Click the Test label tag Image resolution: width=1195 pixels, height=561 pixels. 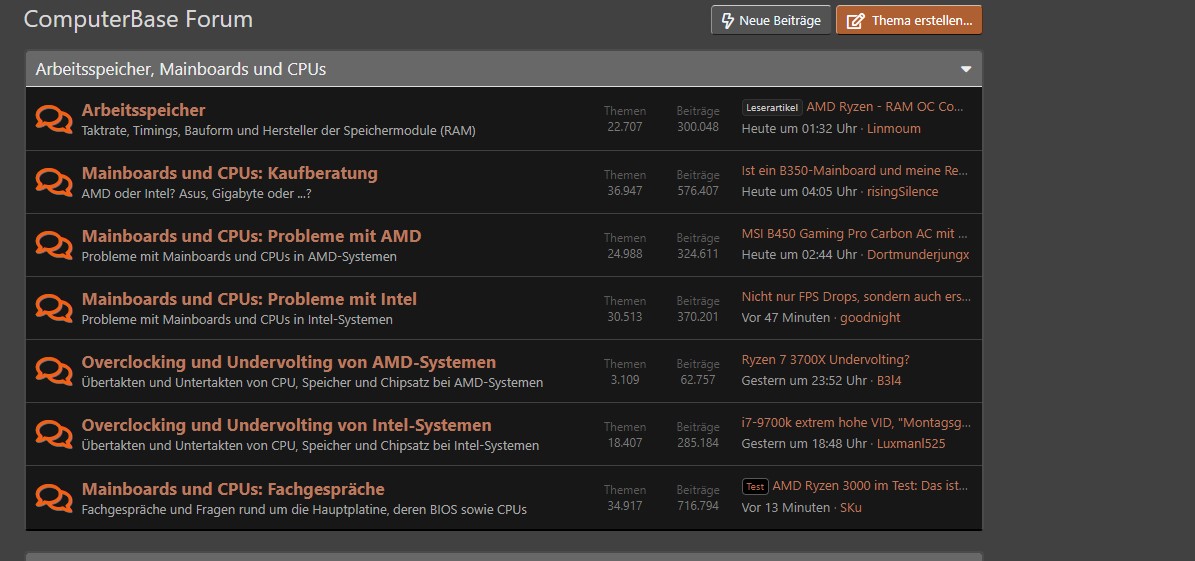point(755,487)
